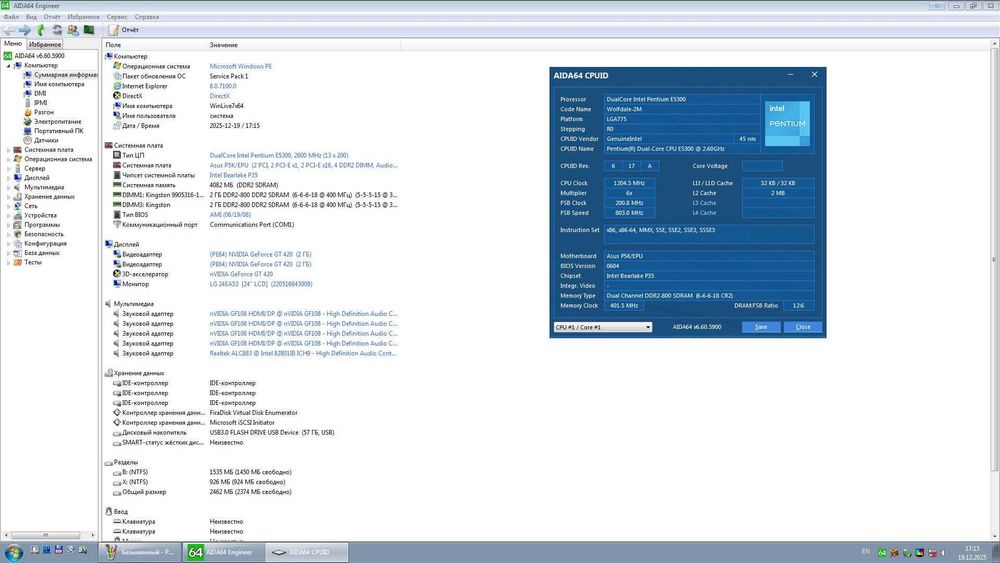Click the Intel Pentium logo in CPUID window
The image size is (1000, 563).
coord(787,124)
